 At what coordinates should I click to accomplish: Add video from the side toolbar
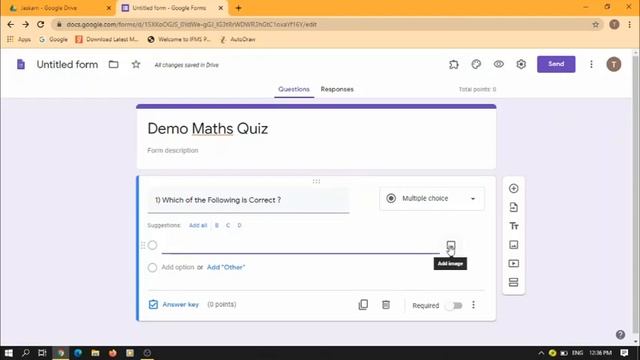(x=513, y=264)
